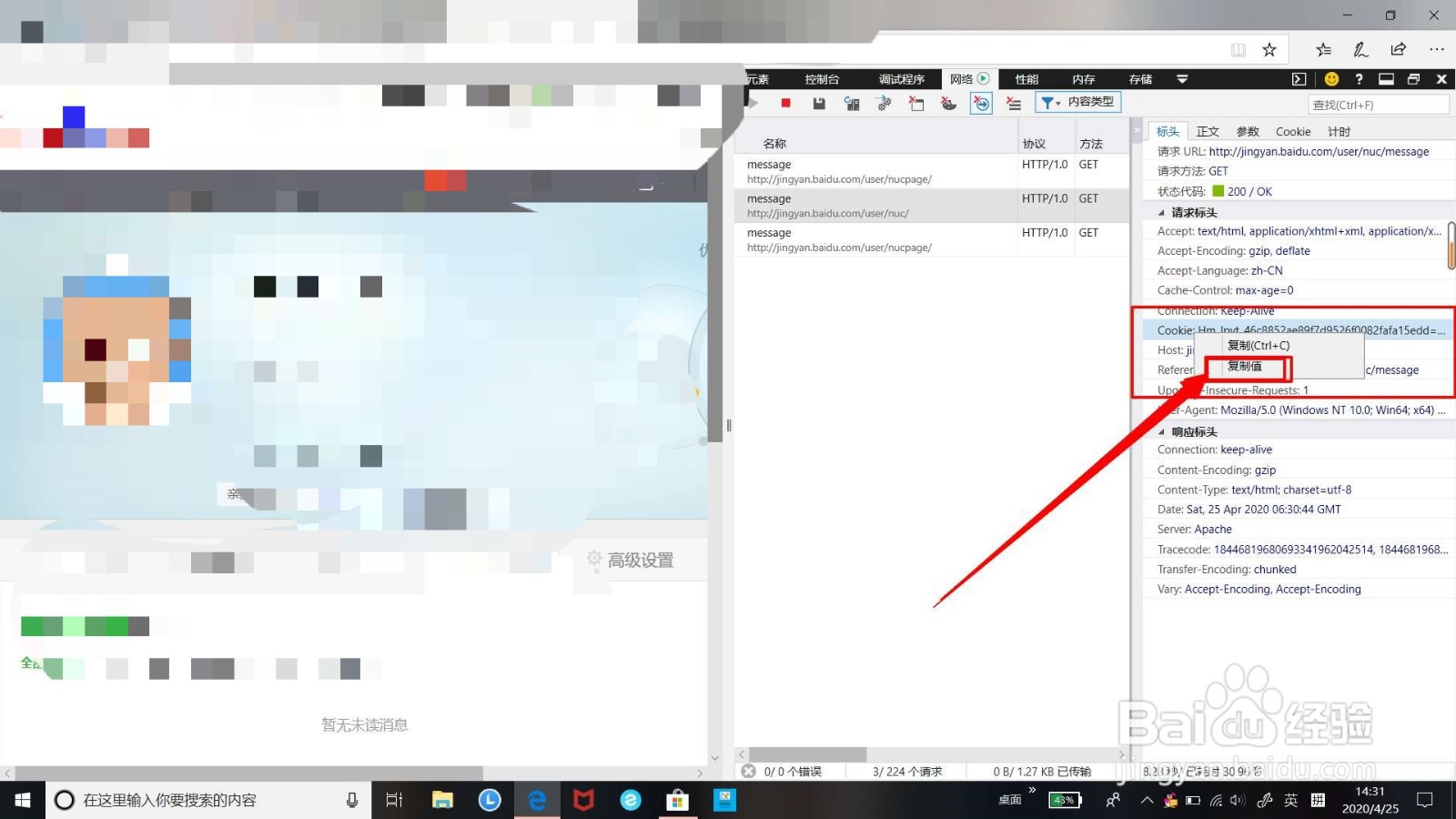The image size is (1456, 819).
Task: Click the Cookie header row
Action: [1299, 330]
